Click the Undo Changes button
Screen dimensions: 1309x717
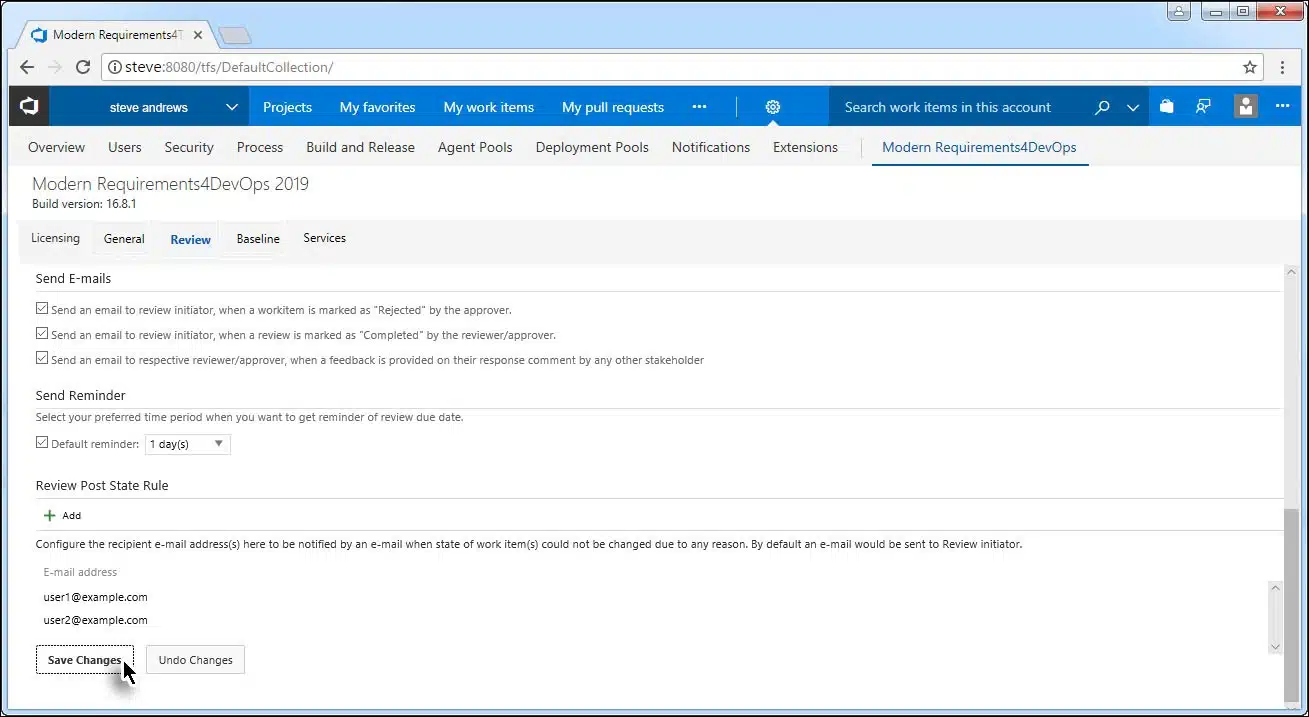point(195,660)
